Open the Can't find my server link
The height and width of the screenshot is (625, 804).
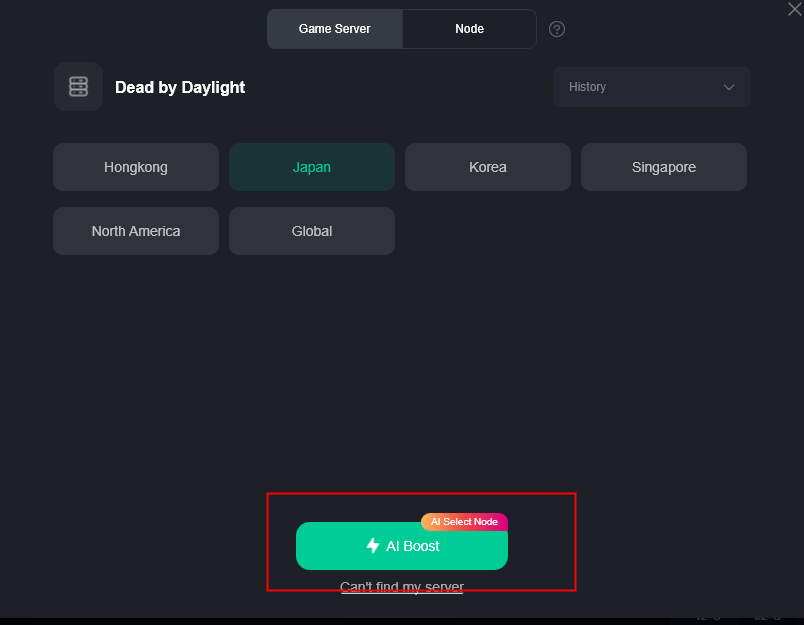(401, 587)
